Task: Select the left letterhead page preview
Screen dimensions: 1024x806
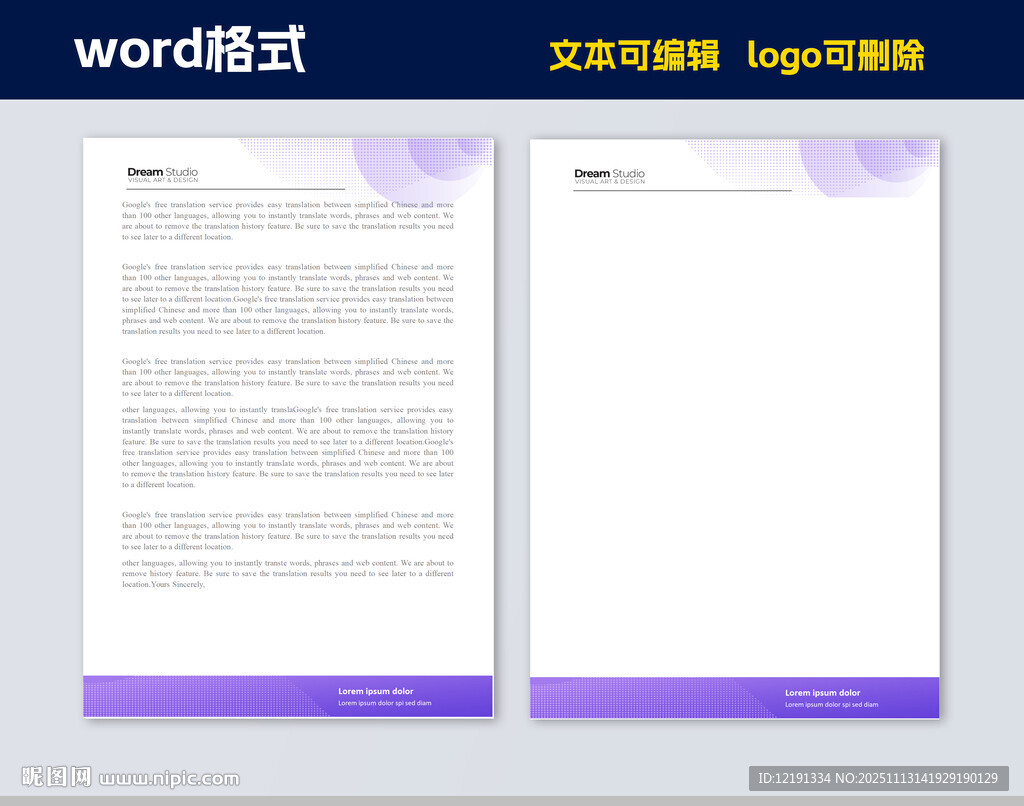Action: click(288, 425)
